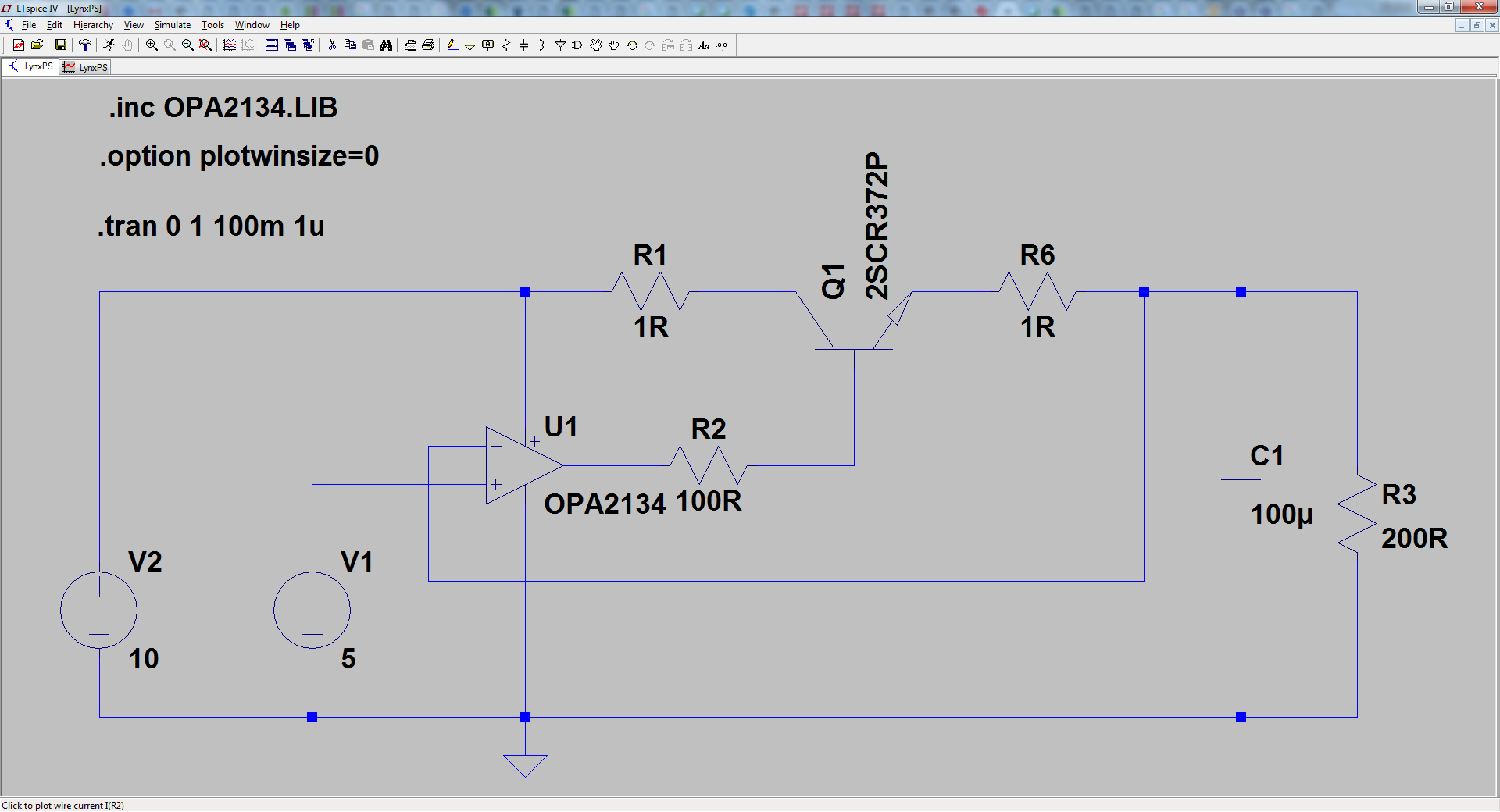Open the Control Panel hammer icon
The width and height of the screenshot is (1500, 812).
(85, 45)
